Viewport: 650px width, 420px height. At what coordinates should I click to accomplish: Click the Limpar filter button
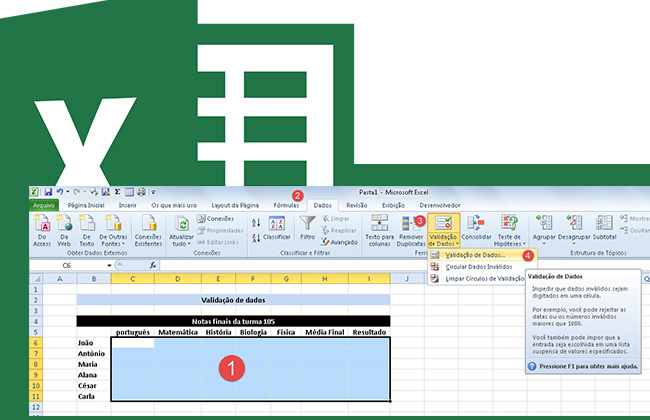point(336,218)
